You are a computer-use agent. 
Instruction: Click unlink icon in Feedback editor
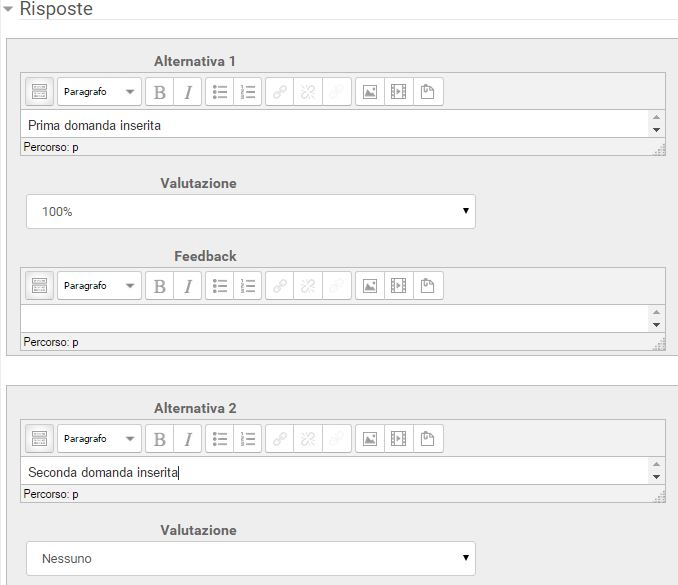click(x=308, y=286)
